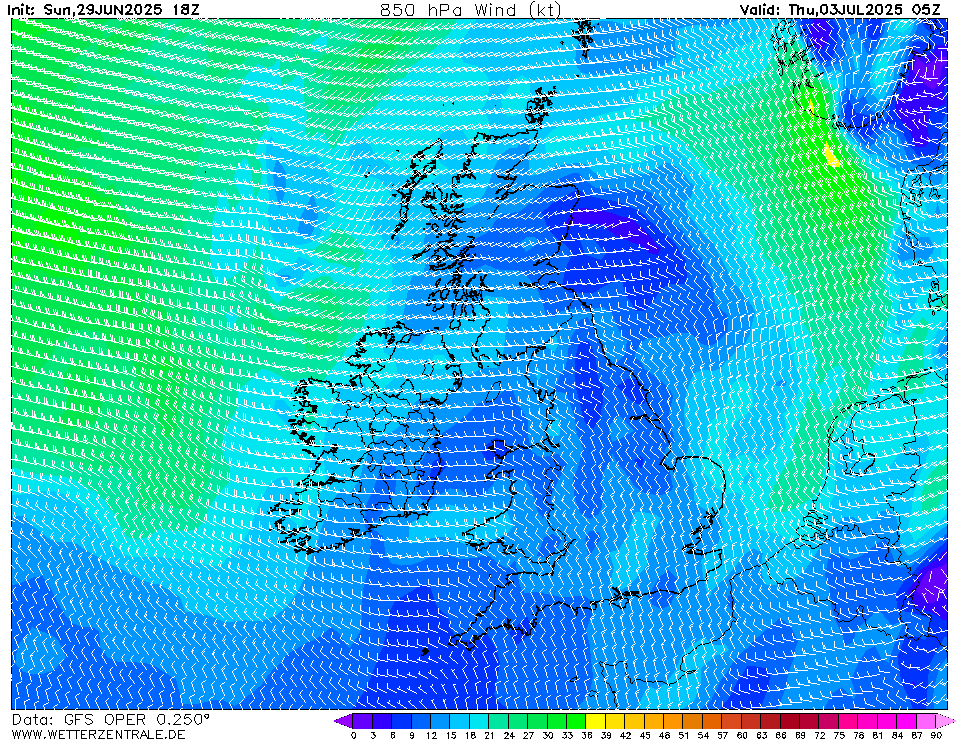This screenshot has height=741, width=959.
Task: Click the purple left arrow tip of legend
Action: pyautogui.click(x=342, y=720)
